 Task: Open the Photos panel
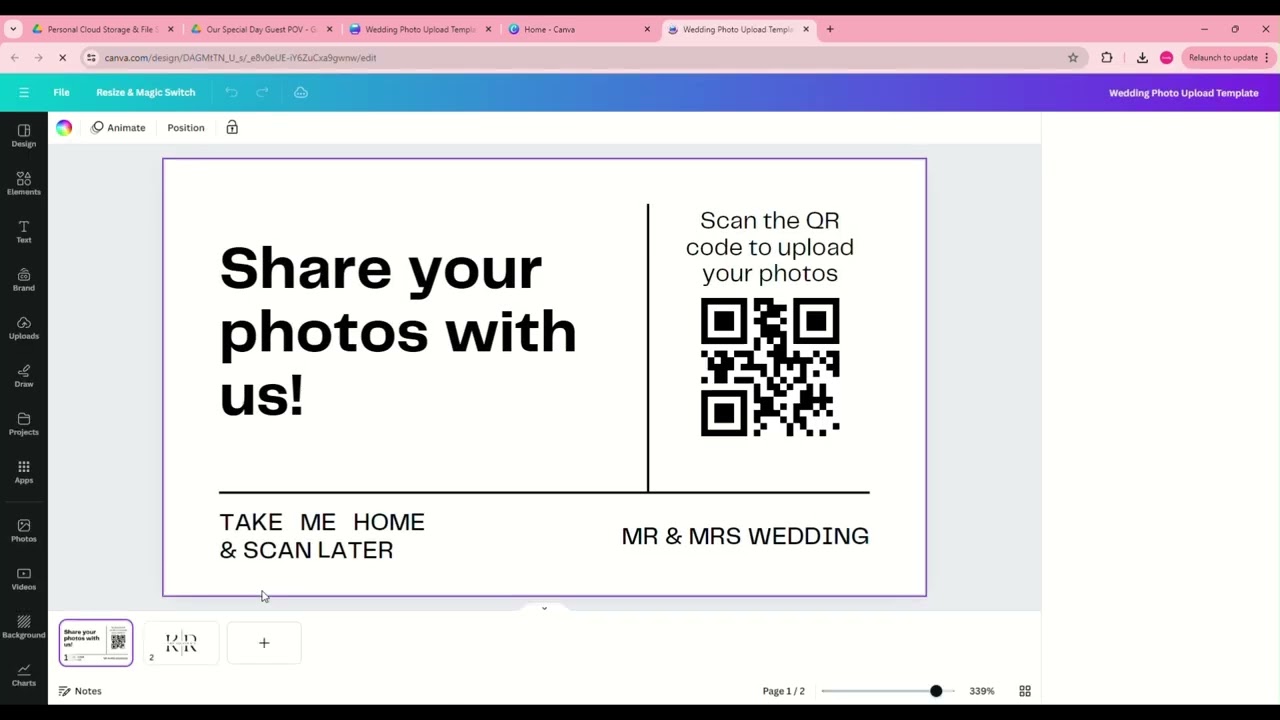pos(24,531)
